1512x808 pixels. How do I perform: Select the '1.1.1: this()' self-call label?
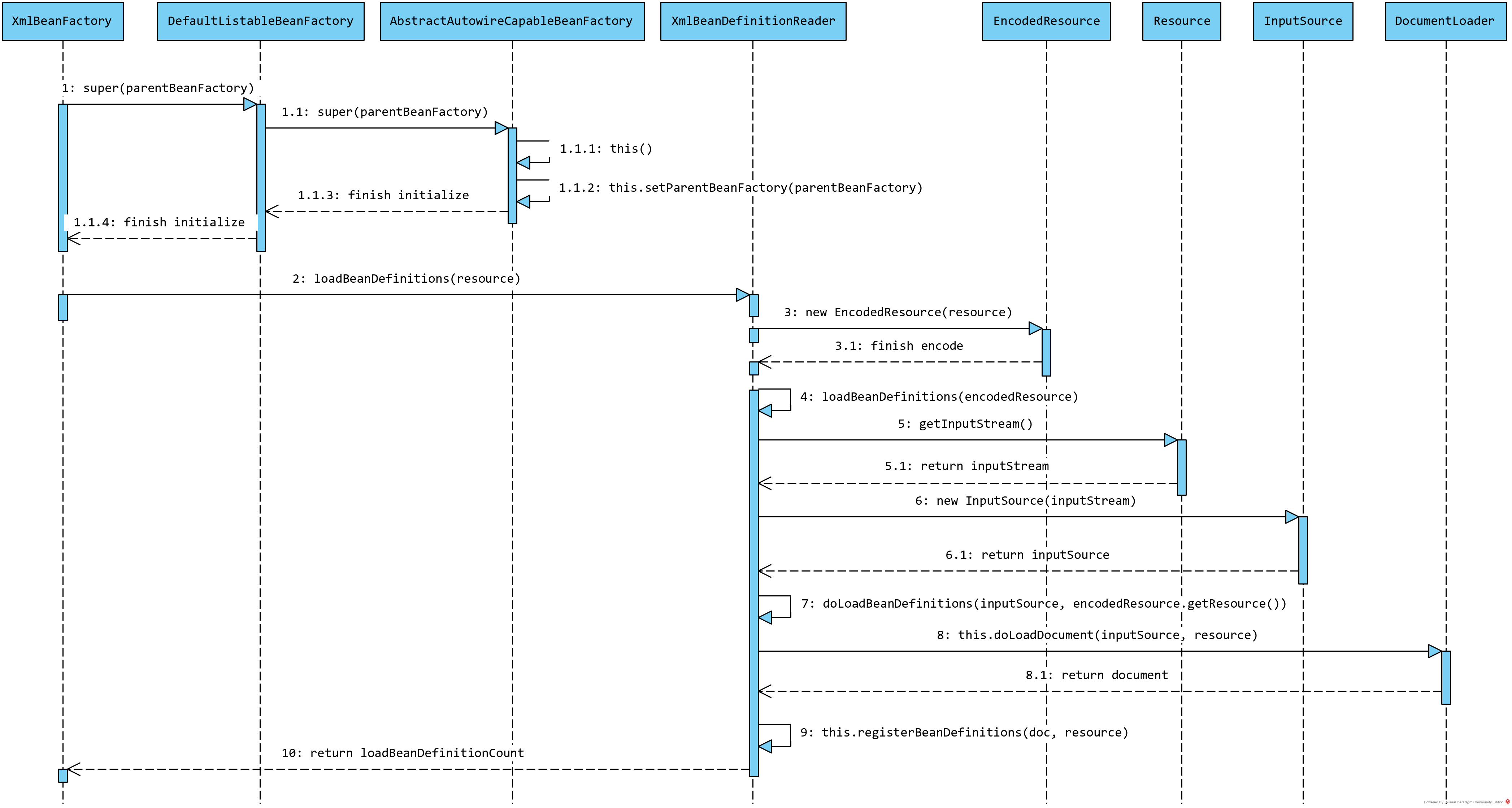(606, 148)
